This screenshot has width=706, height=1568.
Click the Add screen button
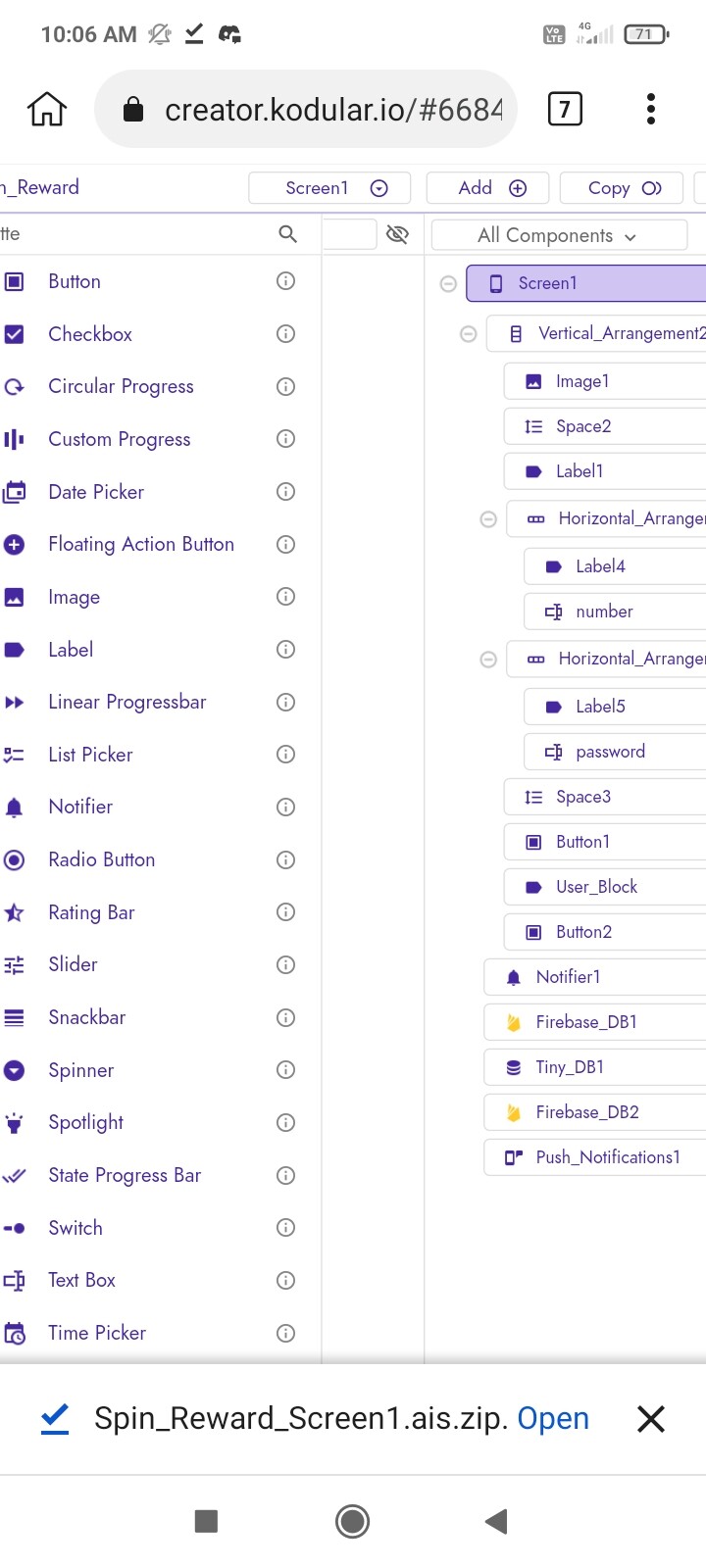pyautogui.click(x=492, y=188)
